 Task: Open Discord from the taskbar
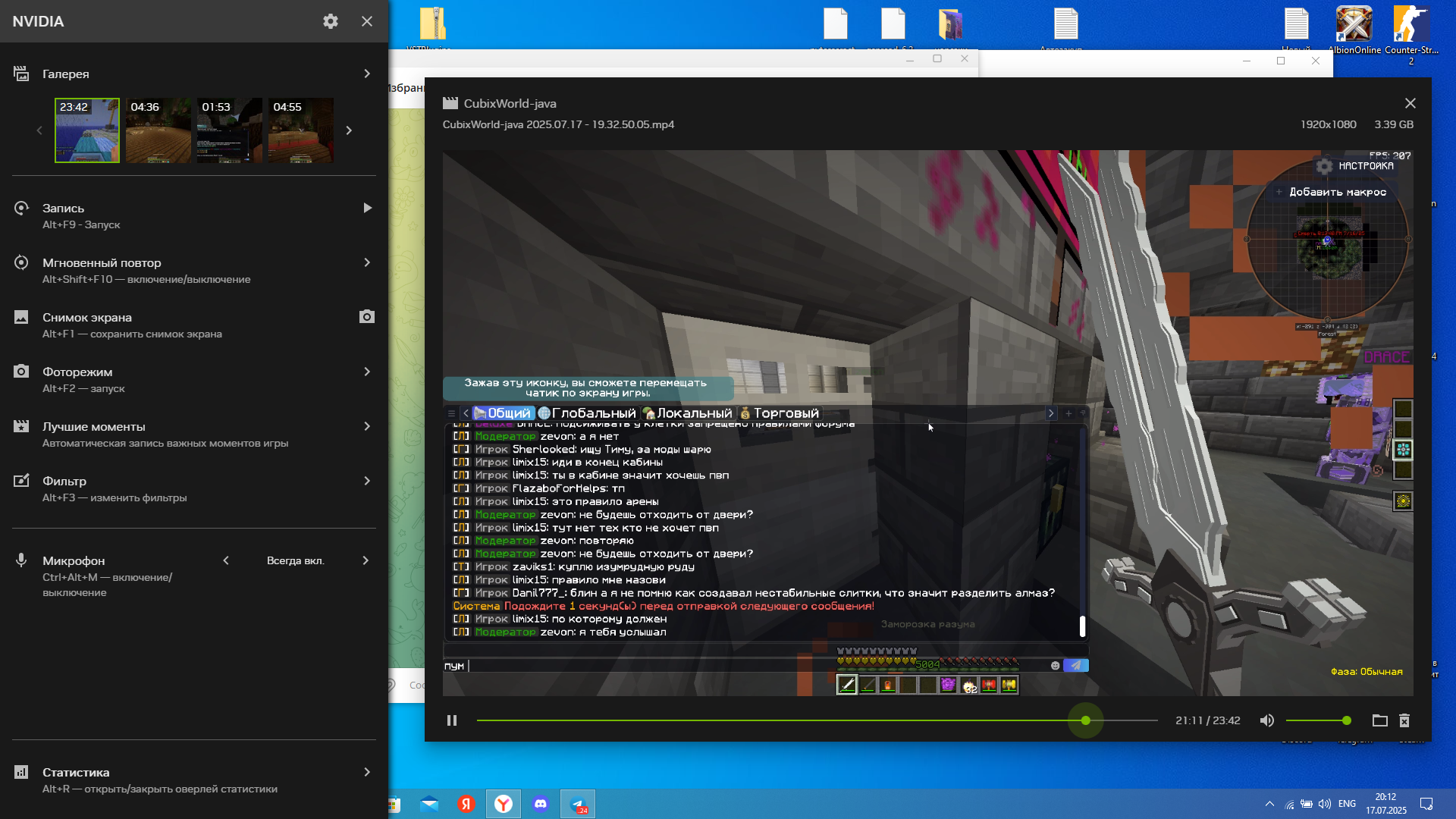tap(541, 804)
